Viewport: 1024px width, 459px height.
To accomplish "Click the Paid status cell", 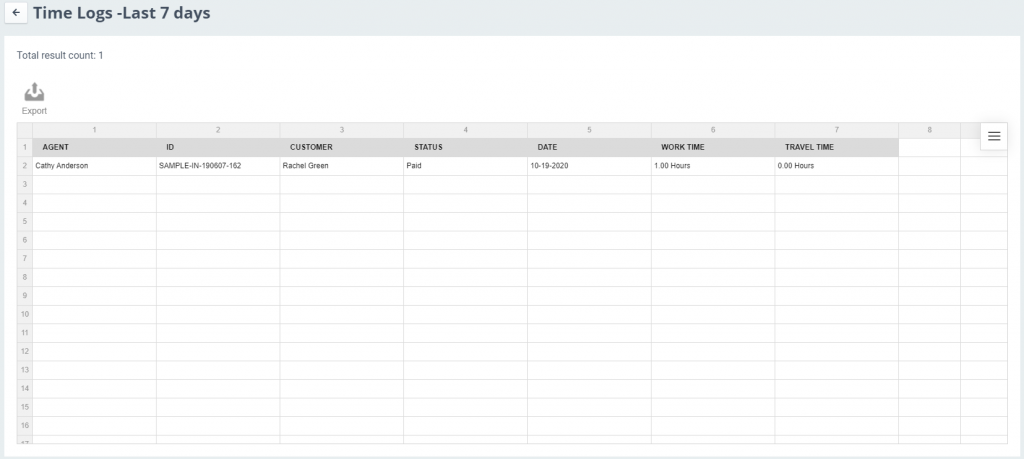I will click(466, 166).
